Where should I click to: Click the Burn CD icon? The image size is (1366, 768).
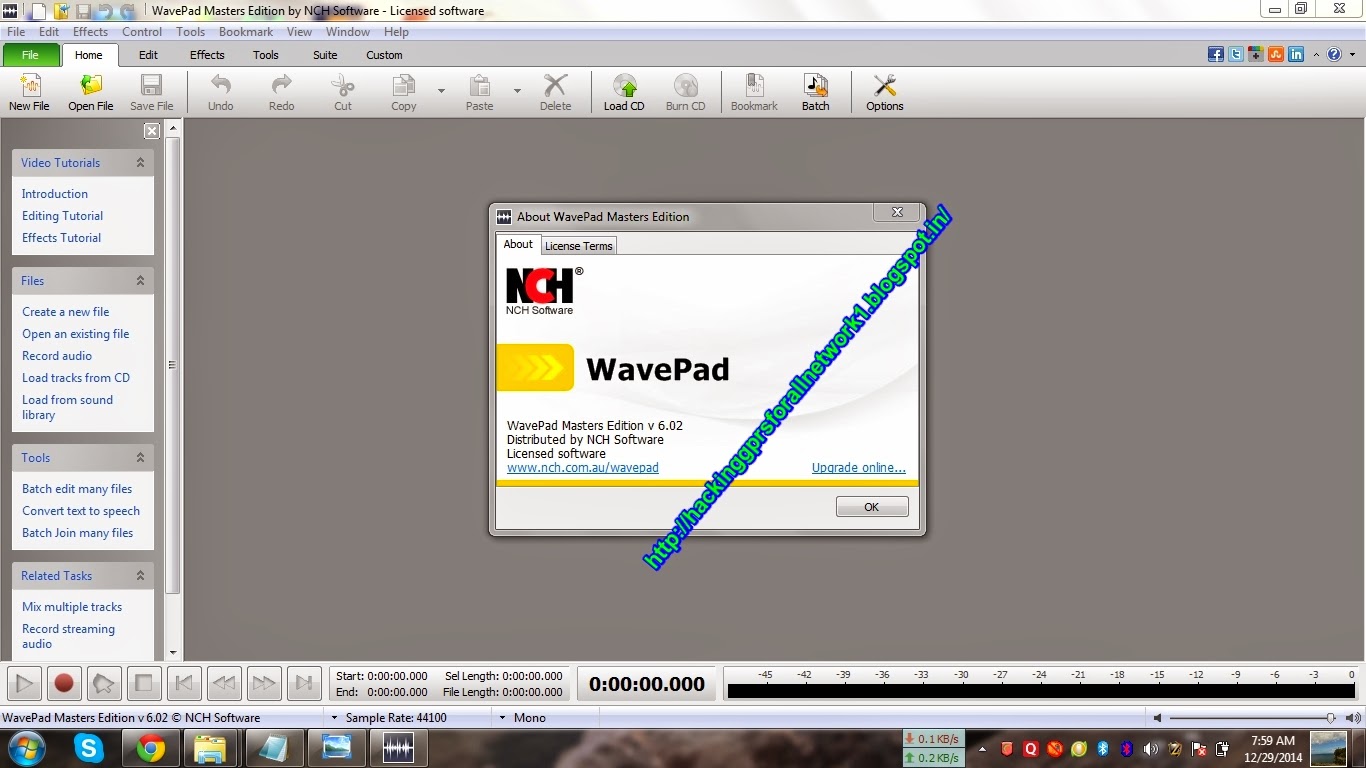pos(685,92)
